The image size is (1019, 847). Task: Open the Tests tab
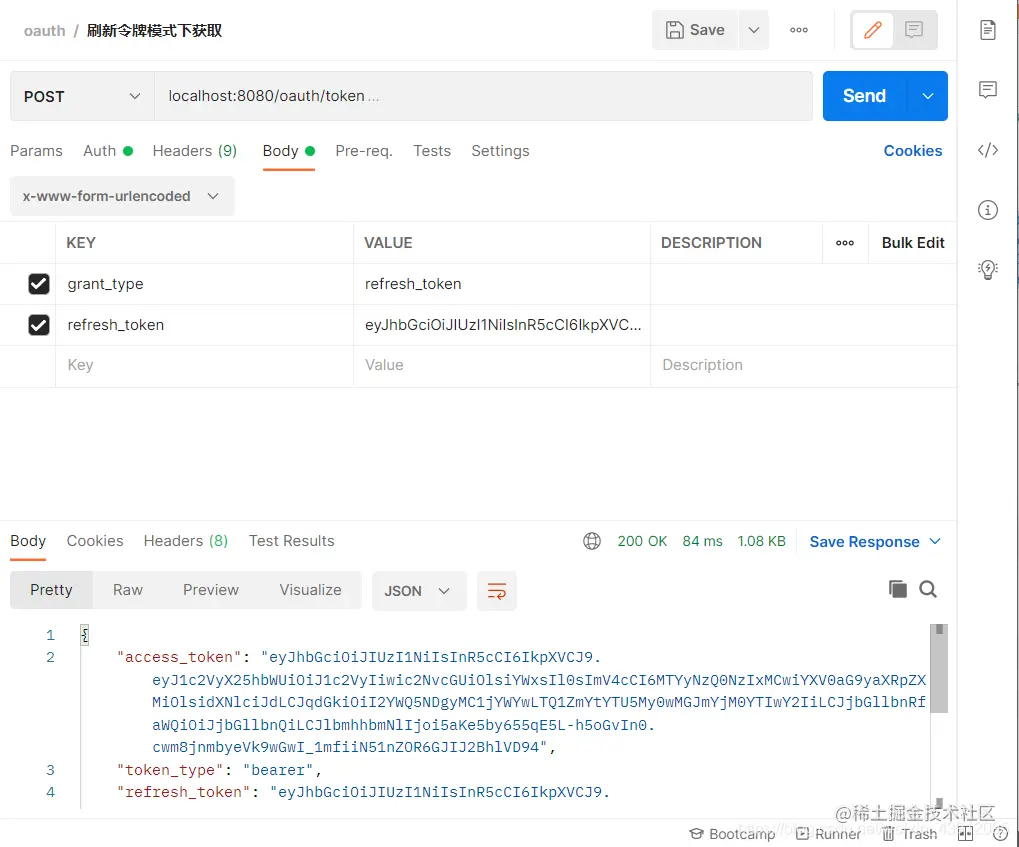coord(432,151)
